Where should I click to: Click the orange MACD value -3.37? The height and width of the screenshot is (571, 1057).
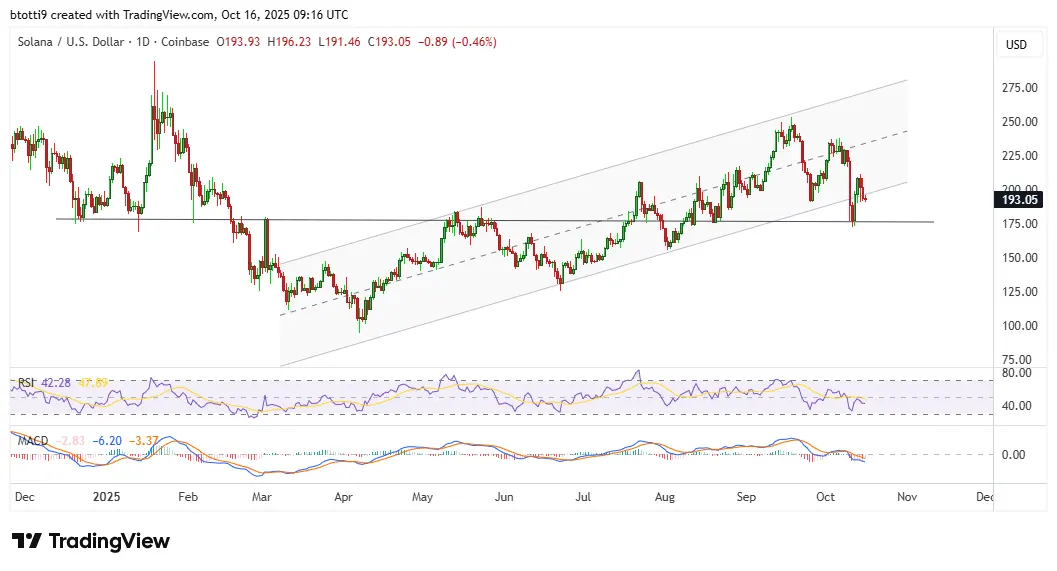[146, 439]
